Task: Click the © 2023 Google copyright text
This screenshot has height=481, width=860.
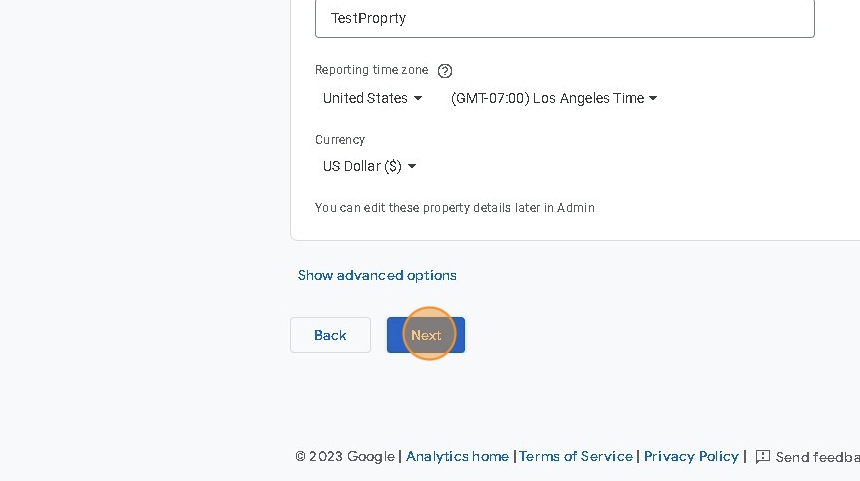Action: coord(345,456)
